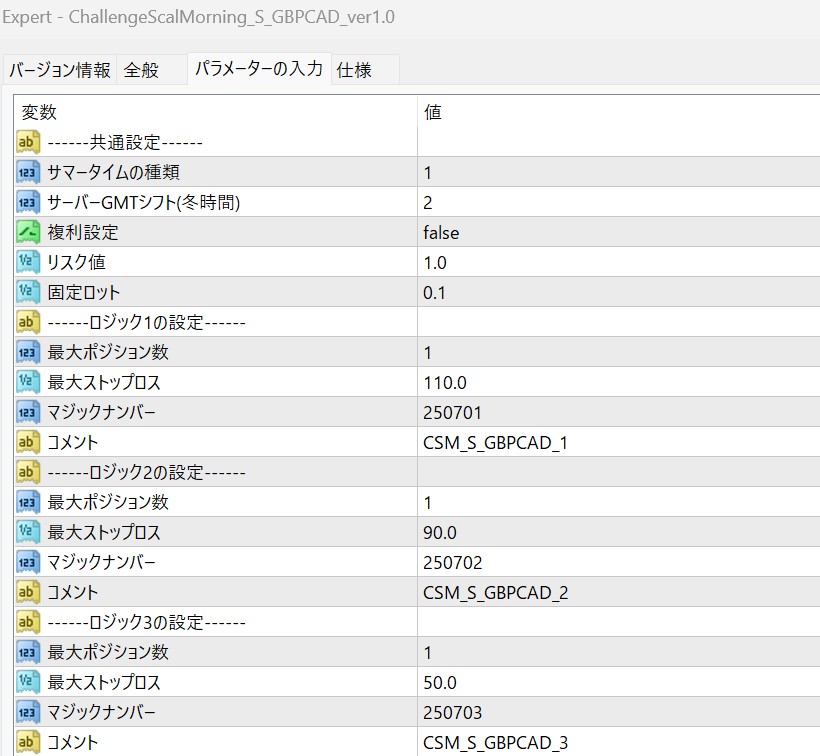Edit 固定ロット value 0.1
The height and width of the screenshot is (756, 820).
coord(619,292)
